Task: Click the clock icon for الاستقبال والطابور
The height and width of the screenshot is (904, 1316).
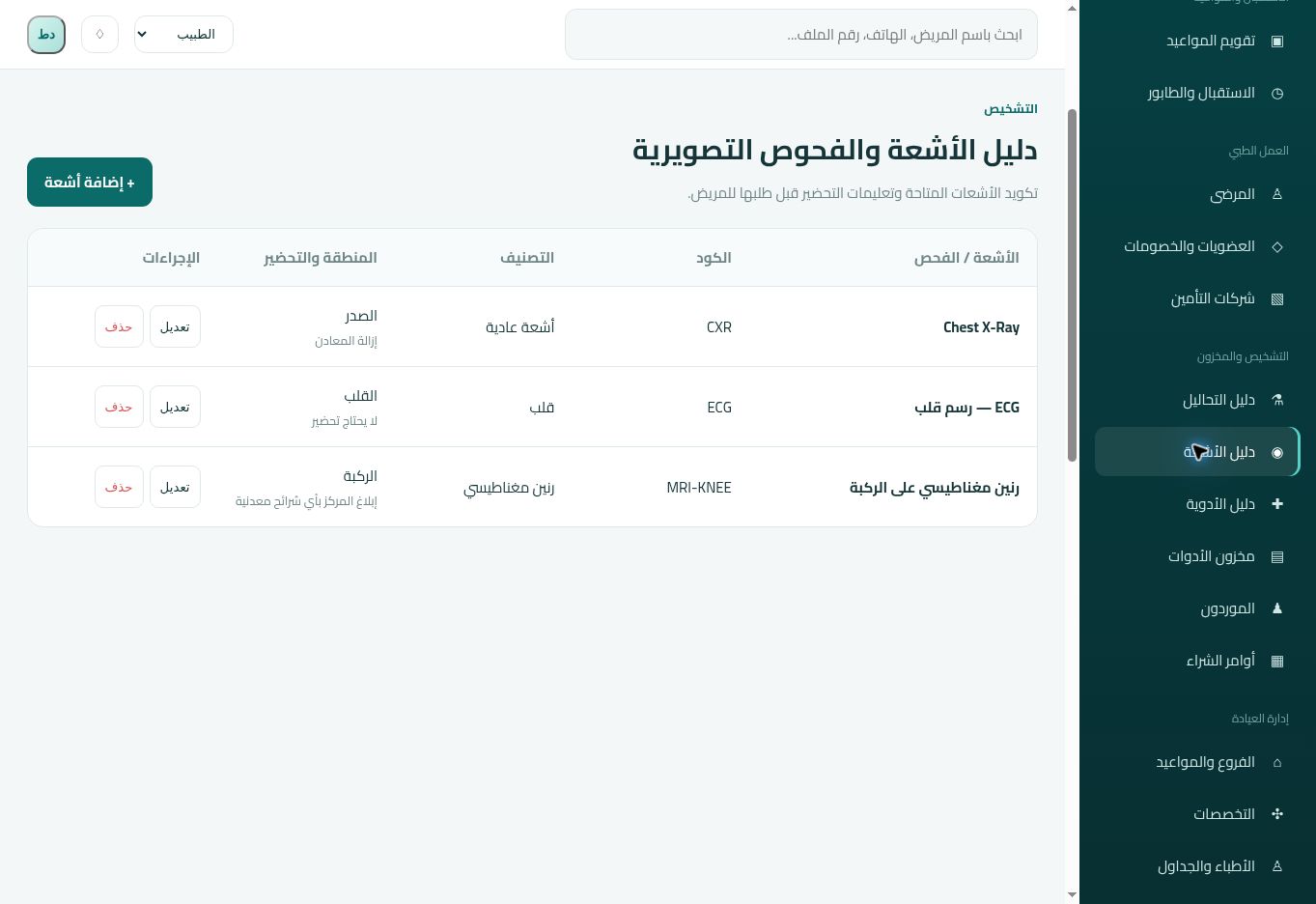Action: pos(1277,93)
